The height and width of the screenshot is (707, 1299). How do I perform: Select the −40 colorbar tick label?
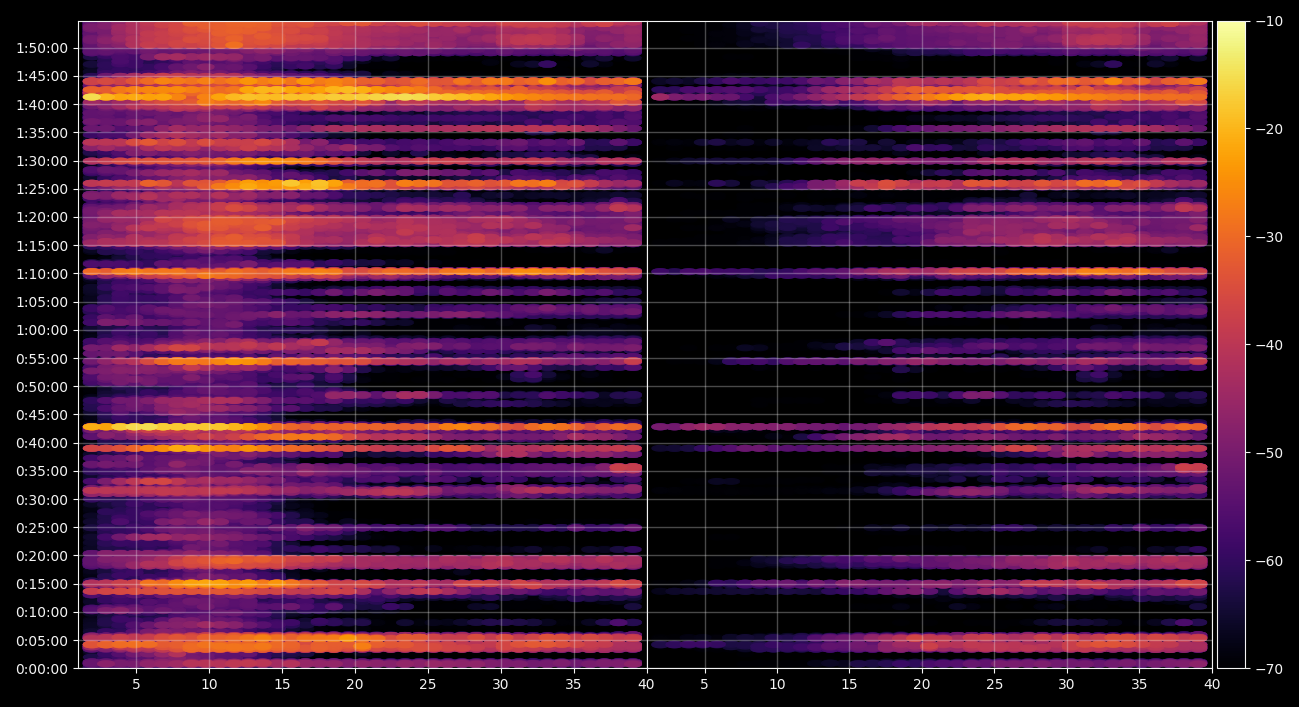point(1269,345)
